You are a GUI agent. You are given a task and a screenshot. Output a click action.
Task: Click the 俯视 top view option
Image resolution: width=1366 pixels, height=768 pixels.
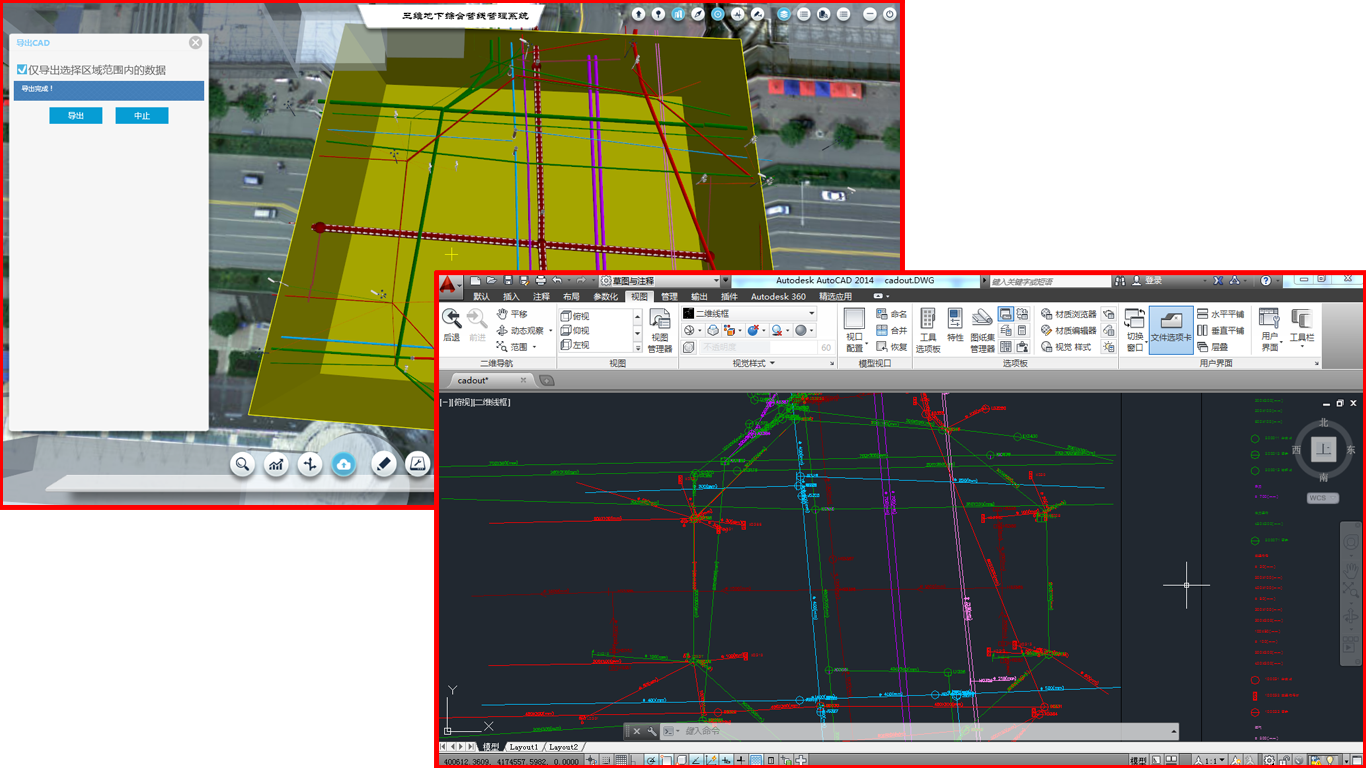click(575, 316)
